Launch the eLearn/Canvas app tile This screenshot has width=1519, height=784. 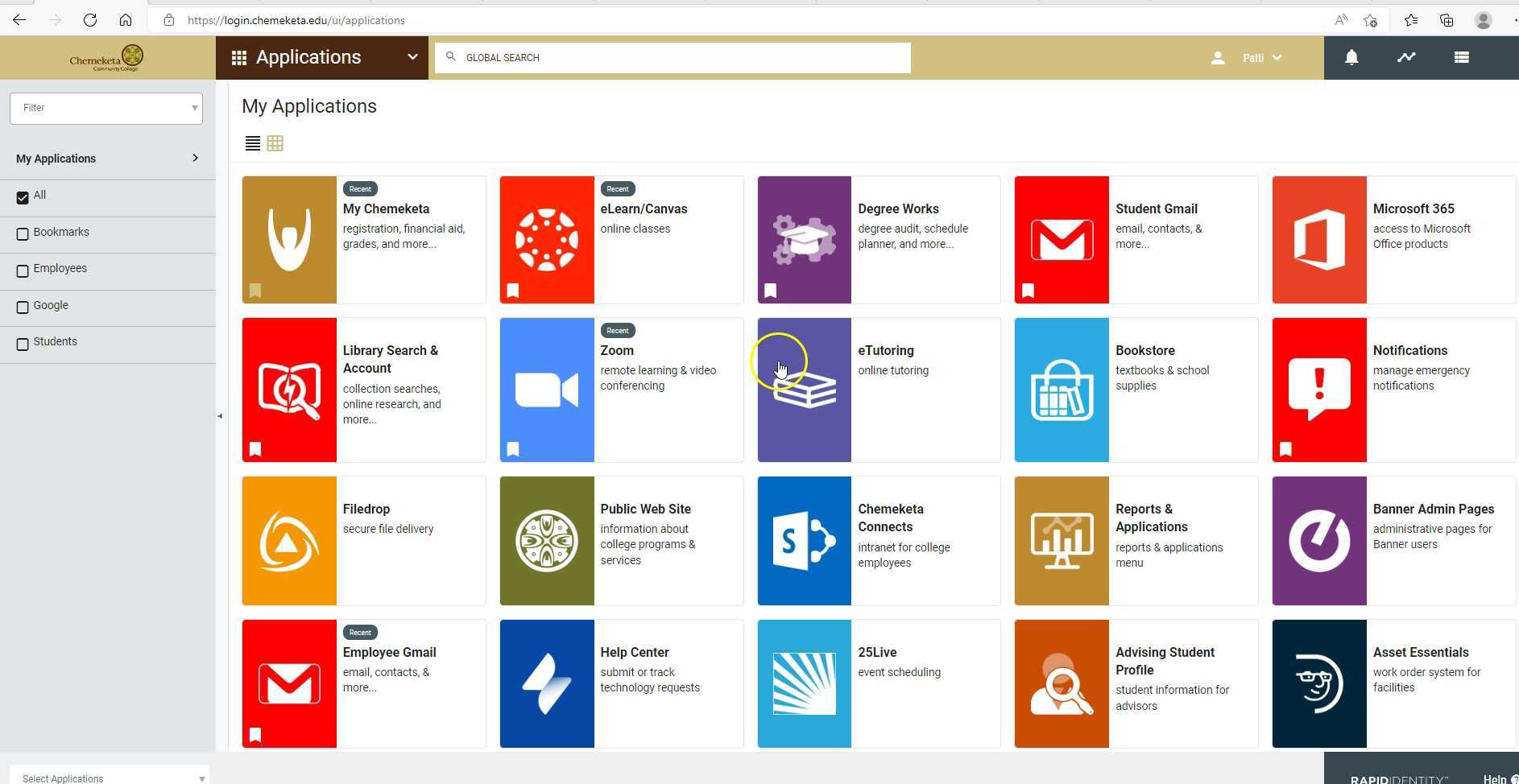point(620,239)
